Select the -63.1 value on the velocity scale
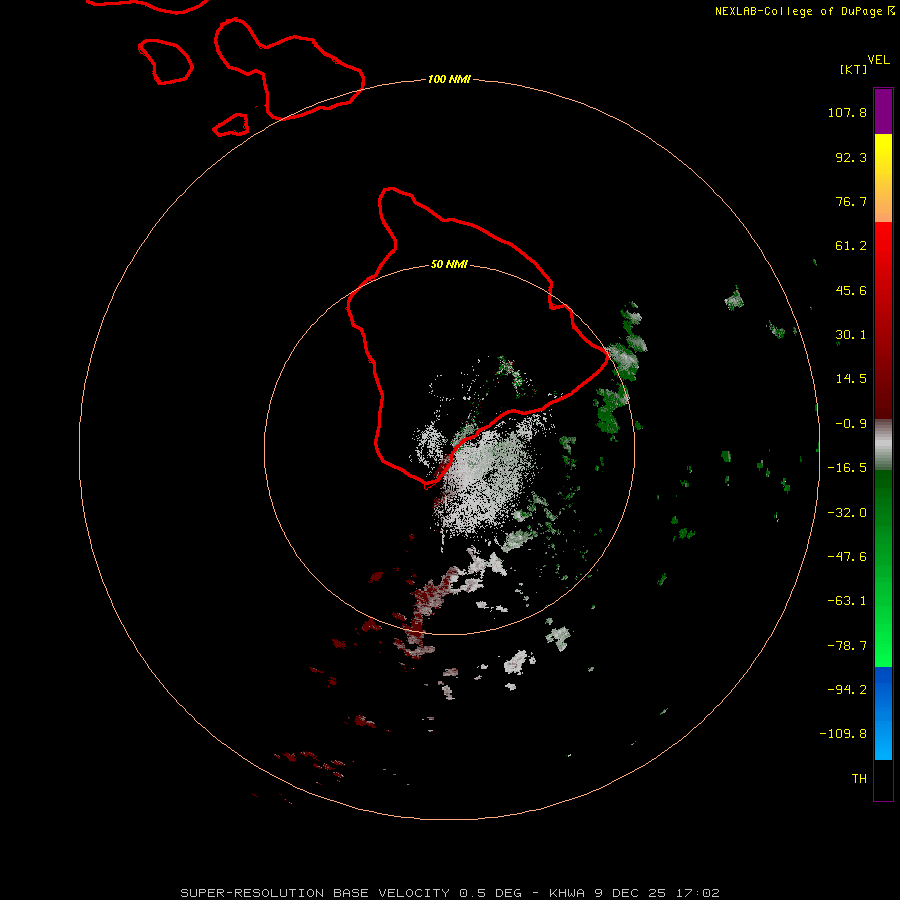Viewport: 900px width, 900px height. pos(847,601)
